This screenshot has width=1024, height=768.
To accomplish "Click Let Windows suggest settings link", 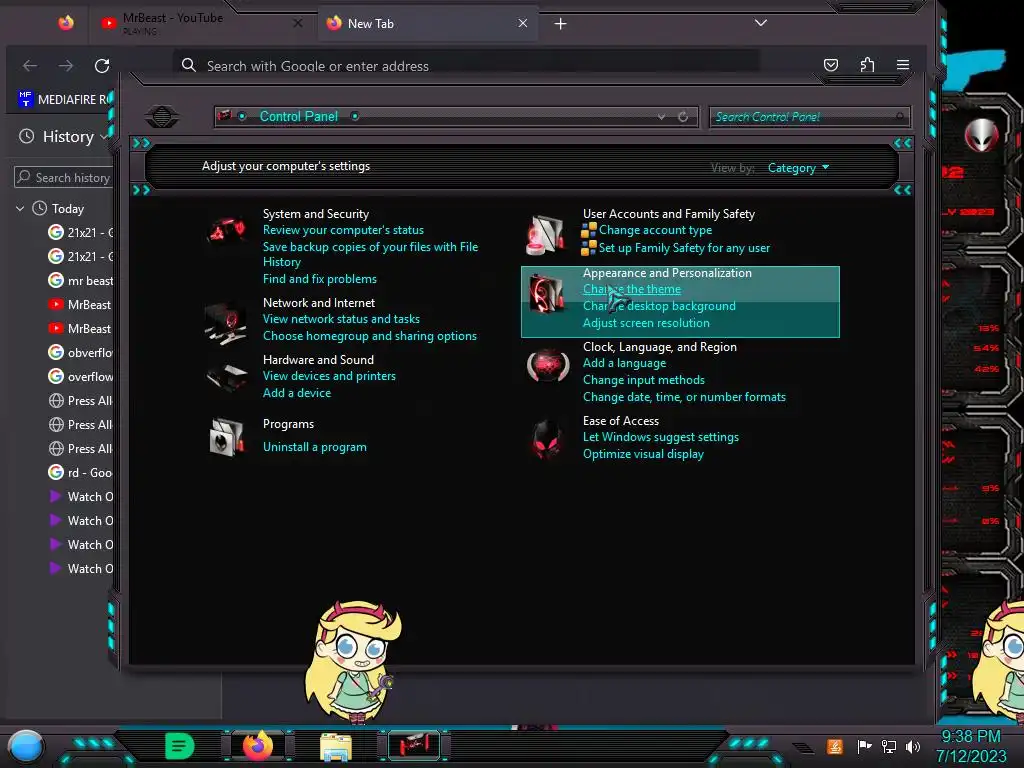I will (x=660, y=437).
